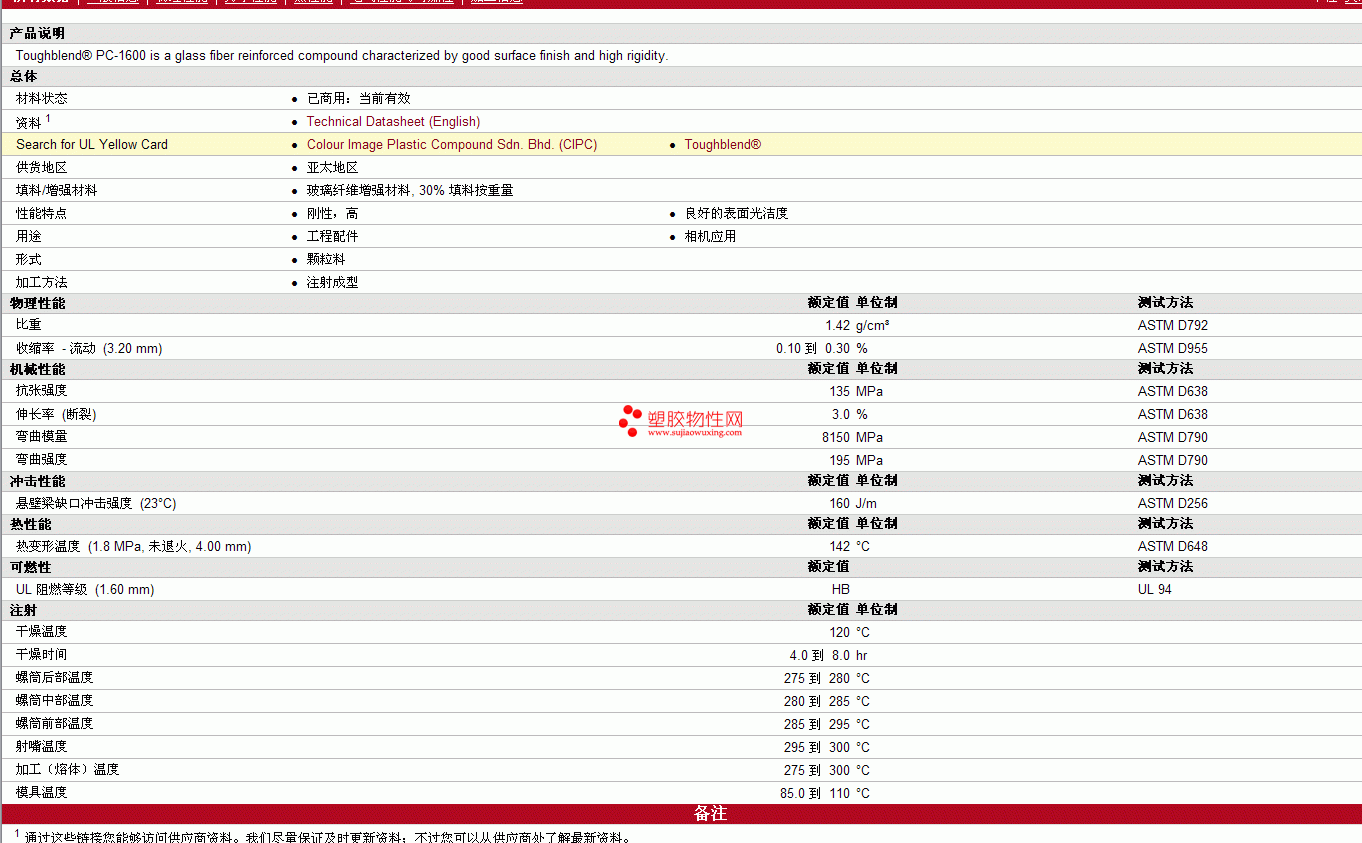Follow the Toughblend® yellow card link
1362x843 pixels.
point(723,144)
